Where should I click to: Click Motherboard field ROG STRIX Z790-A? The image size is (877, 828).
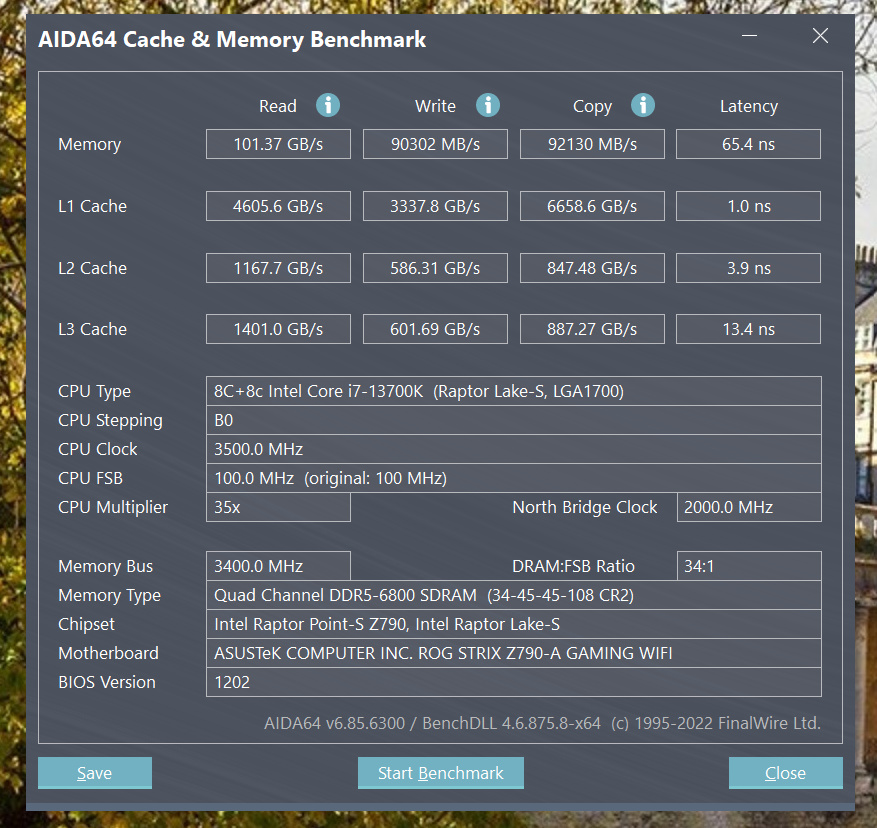(513, 653)
